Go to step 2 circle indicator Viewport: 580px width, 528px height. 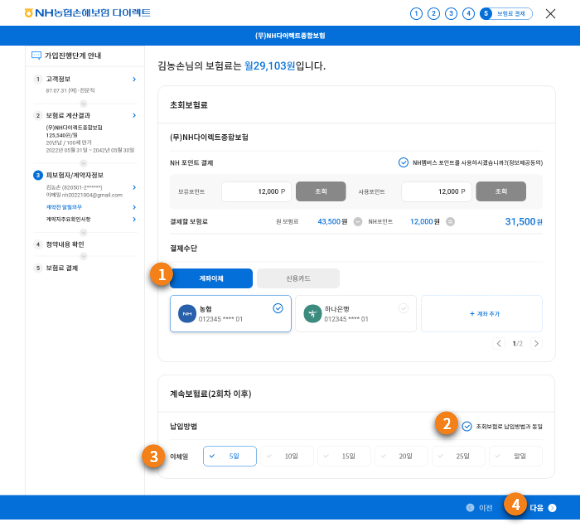[x=434, y=14]
